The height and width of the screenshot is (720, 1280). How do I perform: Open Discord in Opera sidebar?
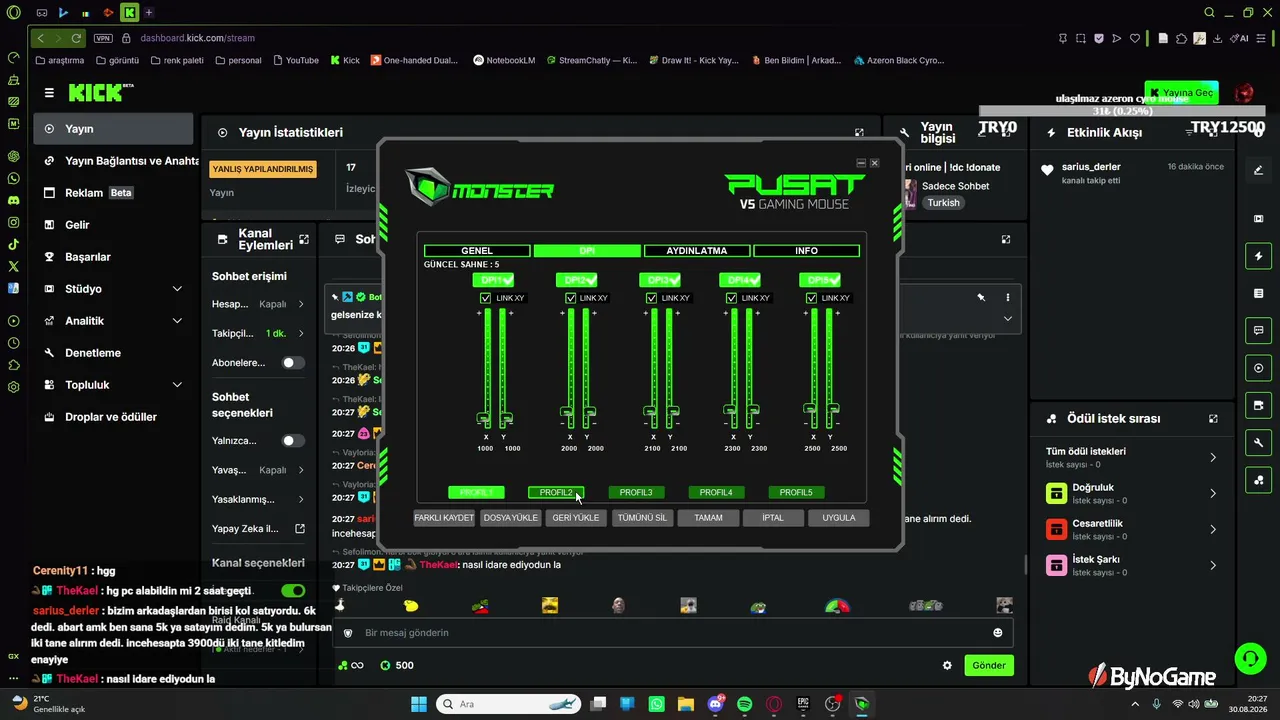coord(13,200)
